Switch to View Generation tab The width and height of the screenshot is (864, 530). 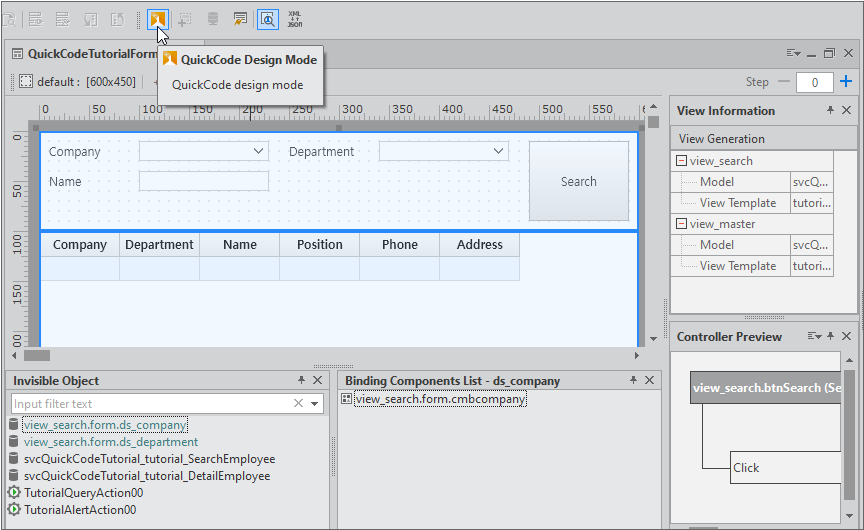722,139
